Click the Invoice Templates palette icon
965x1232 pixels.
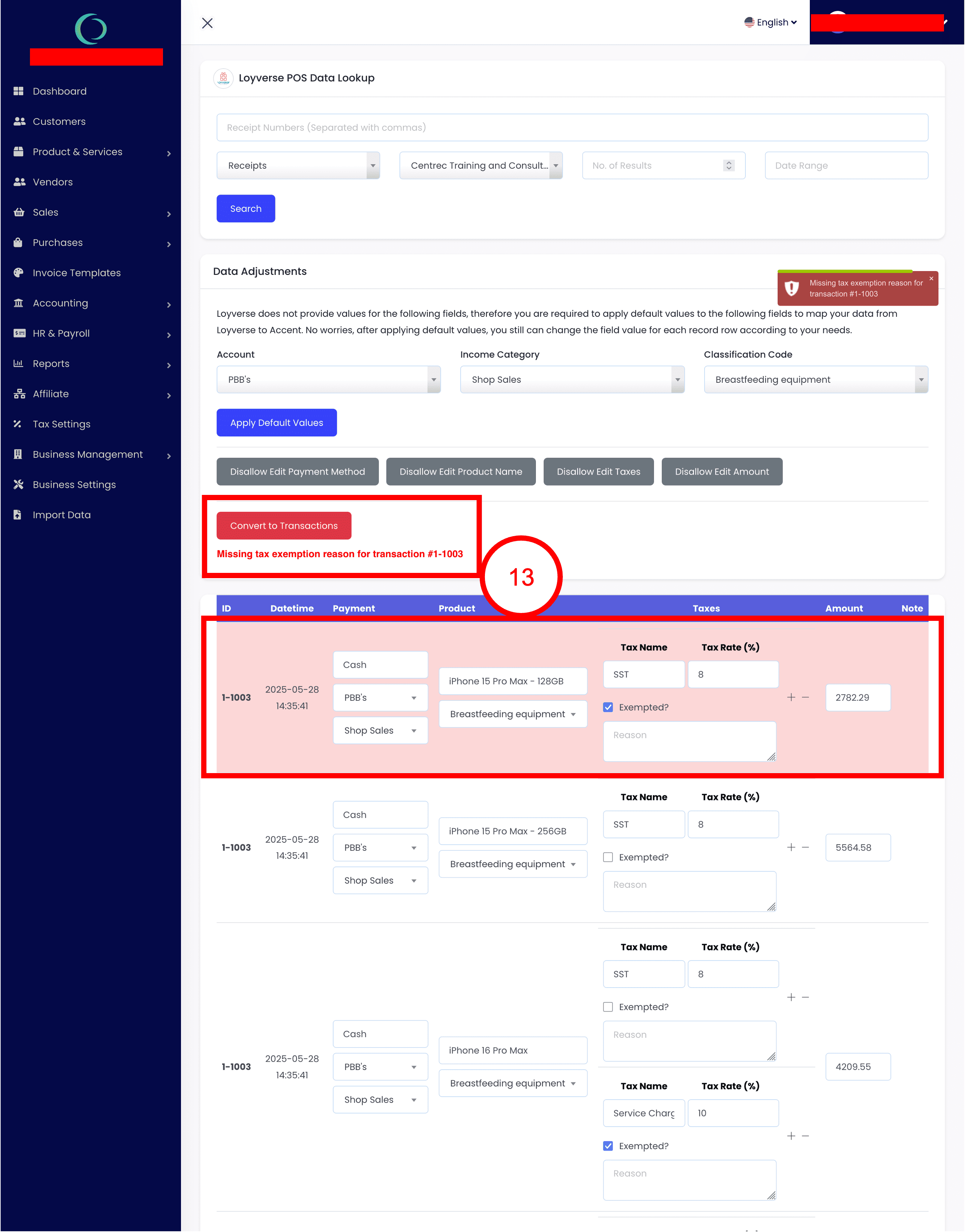click(19, 273)
